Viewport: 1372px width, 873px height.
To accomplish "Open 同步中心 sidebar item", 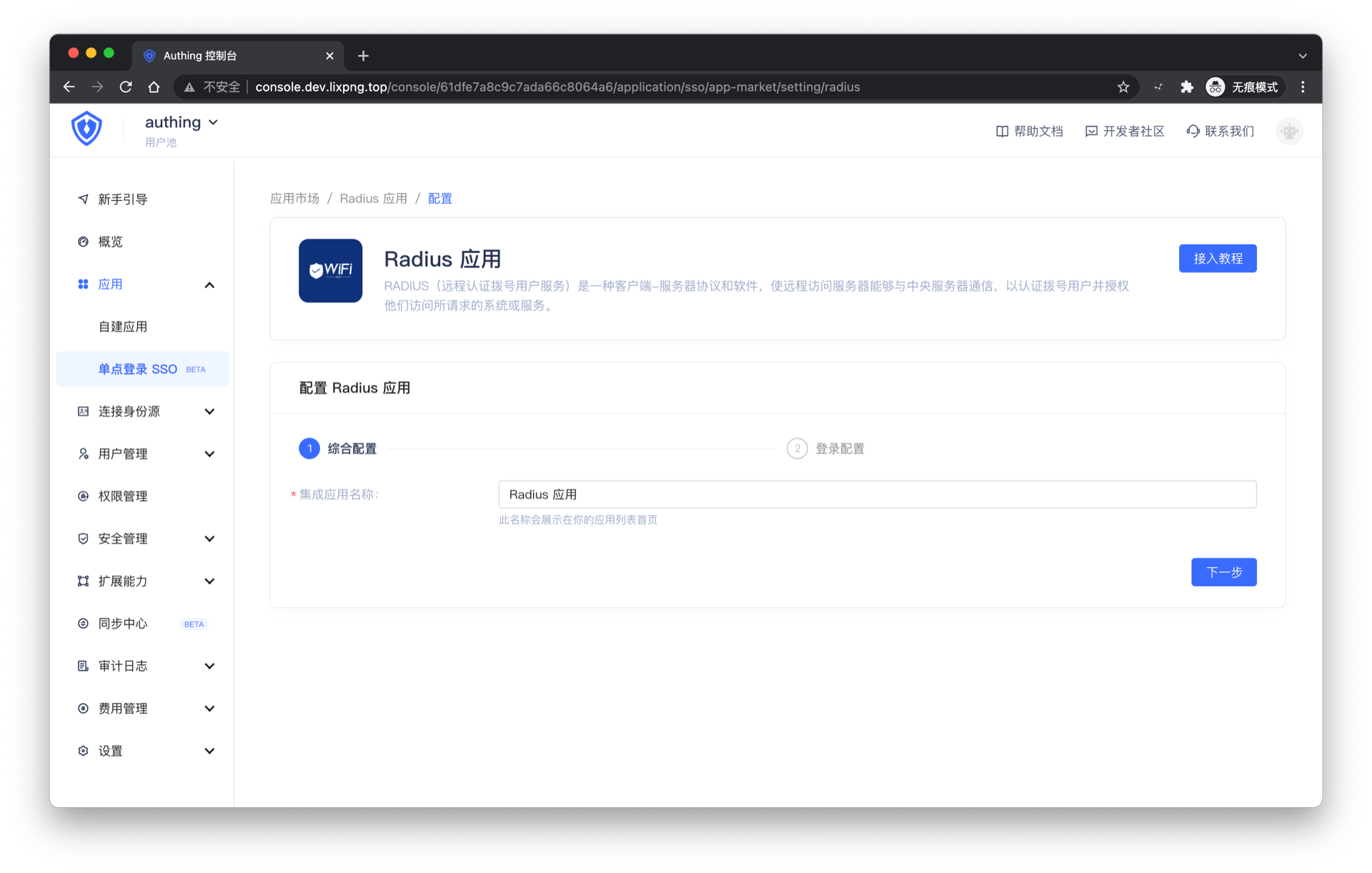I will [123, 623].
